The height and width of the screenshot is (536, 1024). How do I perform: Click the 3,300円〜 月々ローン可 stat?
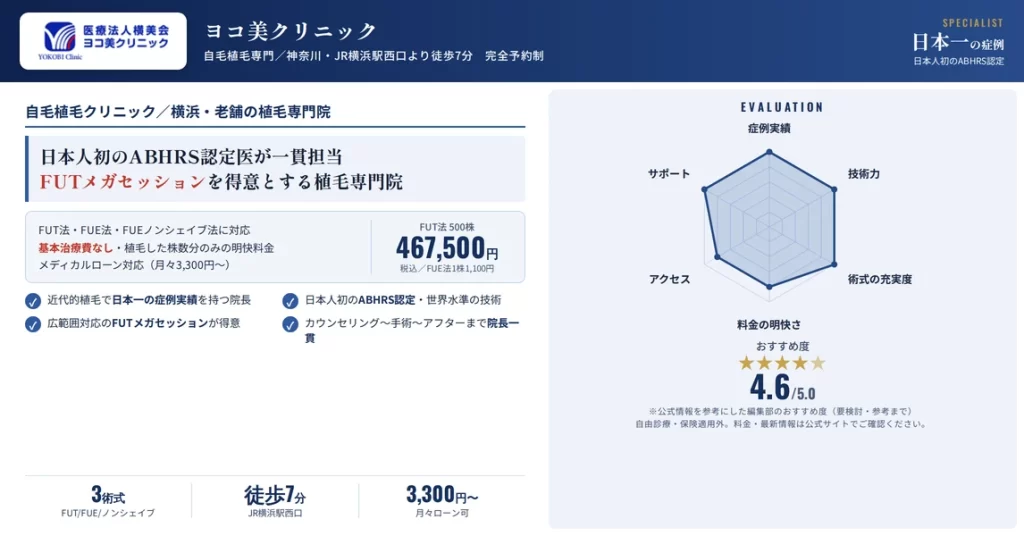point(442,501)
